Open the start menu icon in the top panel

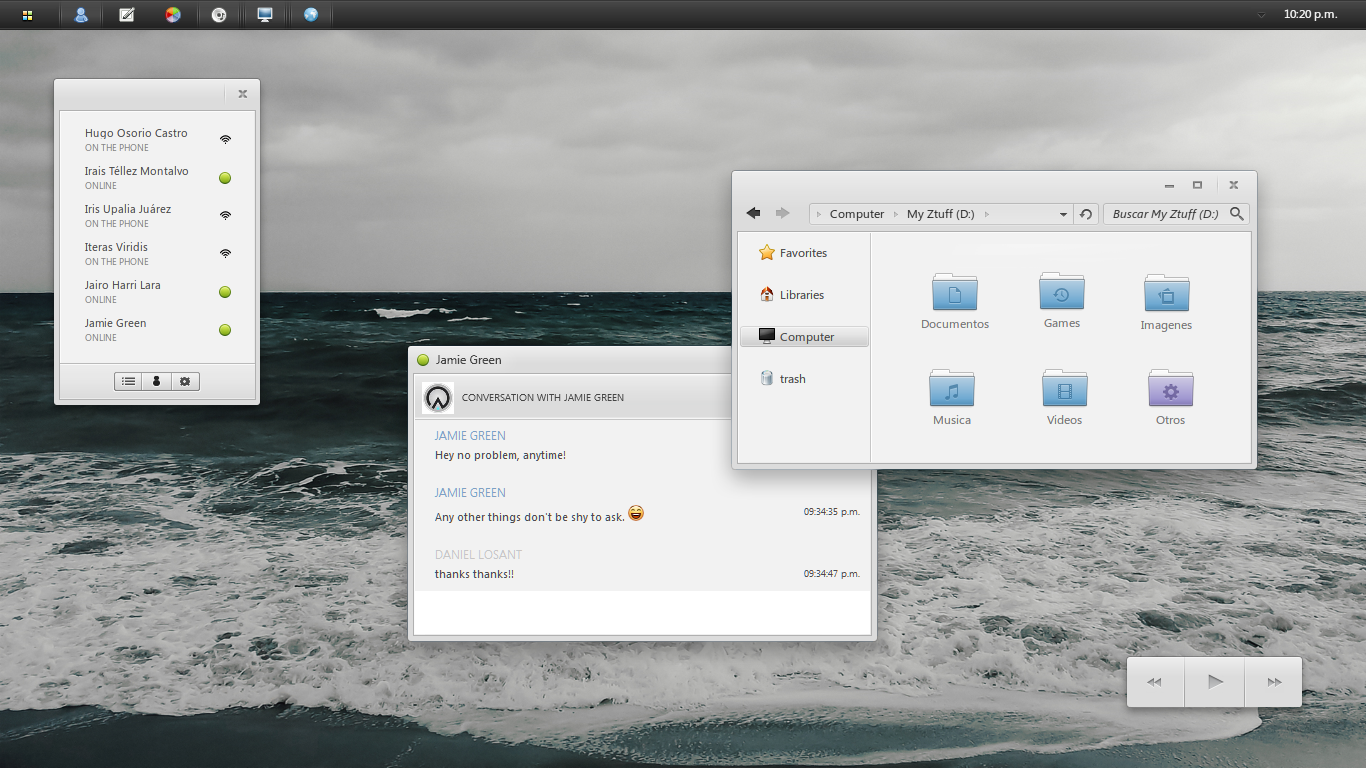pos(27,15)
